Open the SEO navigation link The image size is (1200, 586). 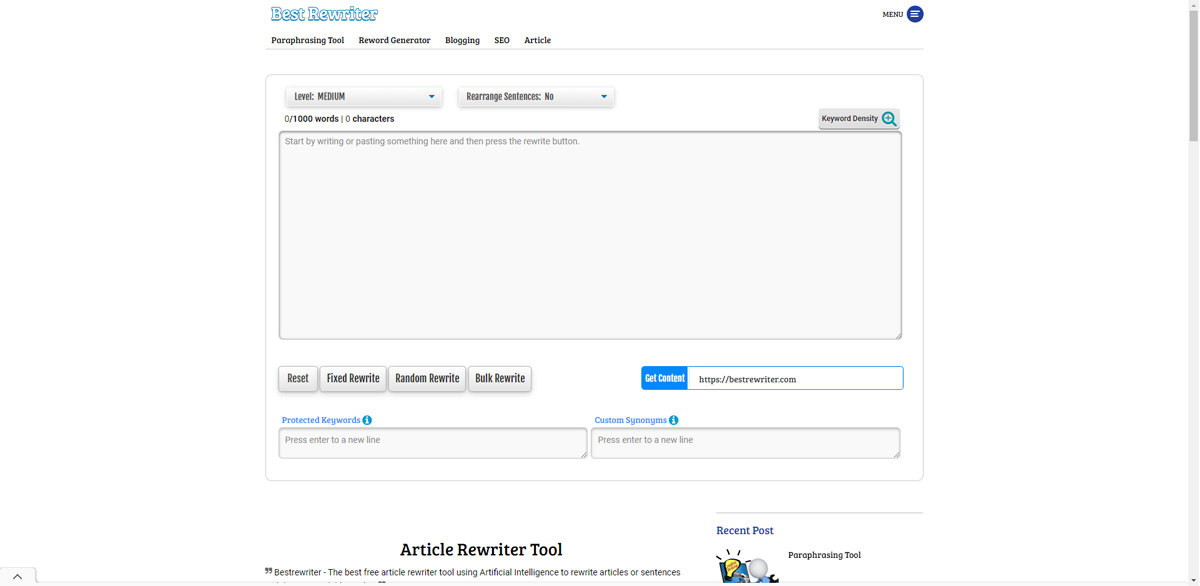pos(502,40)
